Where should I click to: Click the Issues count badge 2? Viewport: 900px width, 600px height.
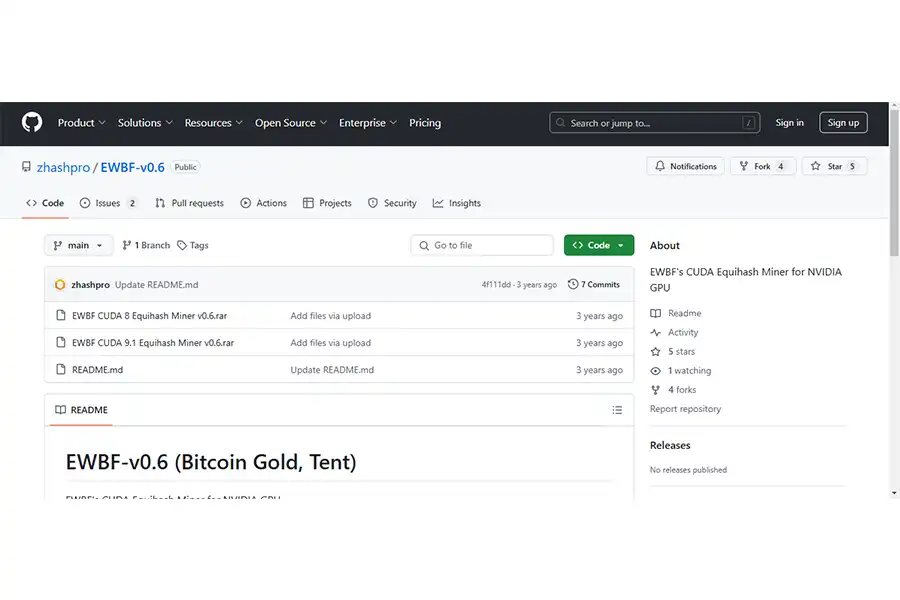coord(132,203)
